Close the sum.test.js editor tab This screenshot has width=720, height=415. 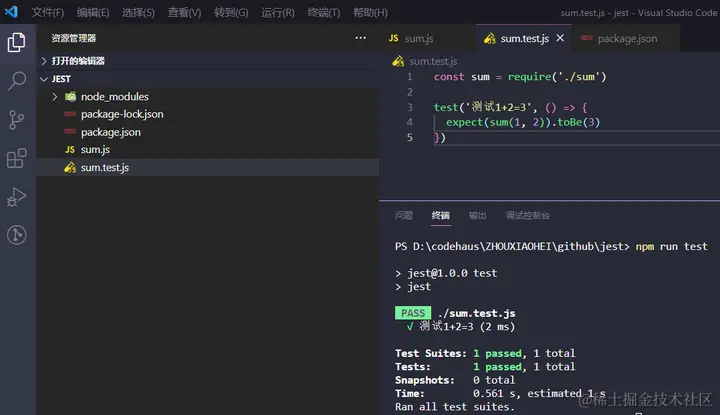[560, 38]
